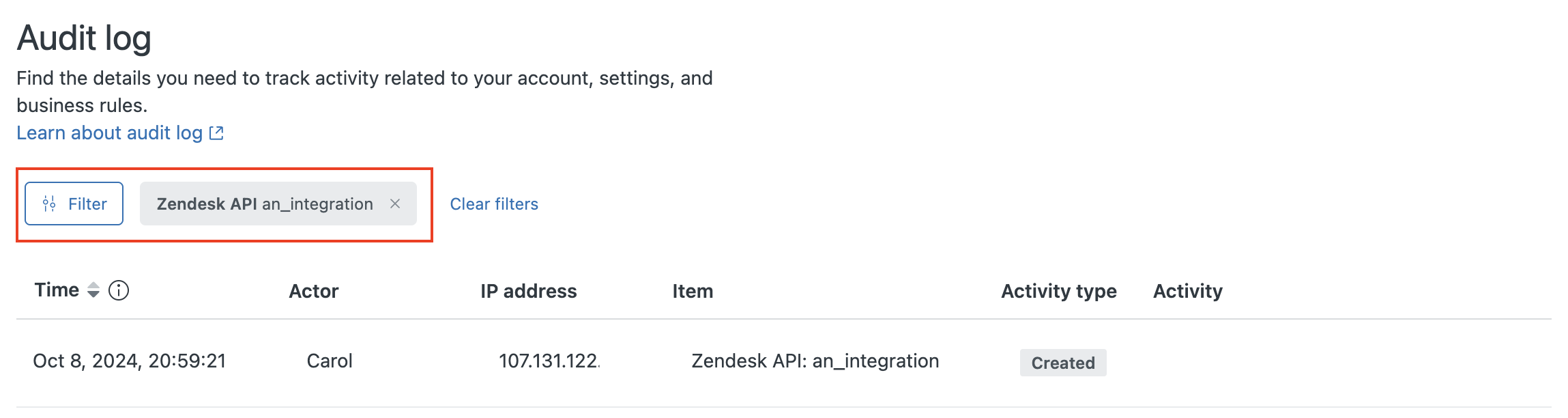Open the Learn about audit log link

coord(110,133)
